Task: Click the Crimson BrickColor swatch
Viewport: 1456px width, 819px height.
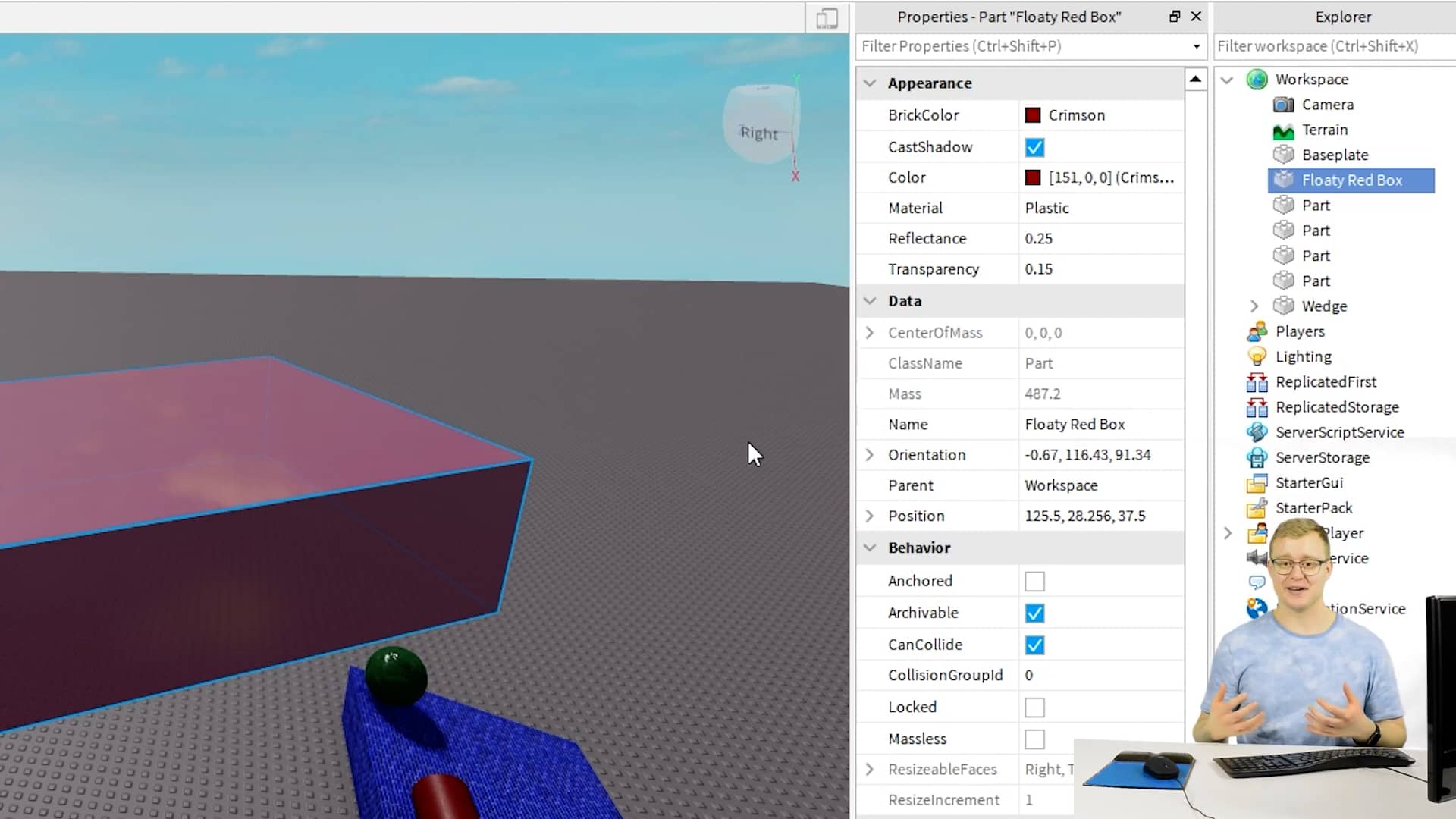Action: click(x=1034, y=114)
